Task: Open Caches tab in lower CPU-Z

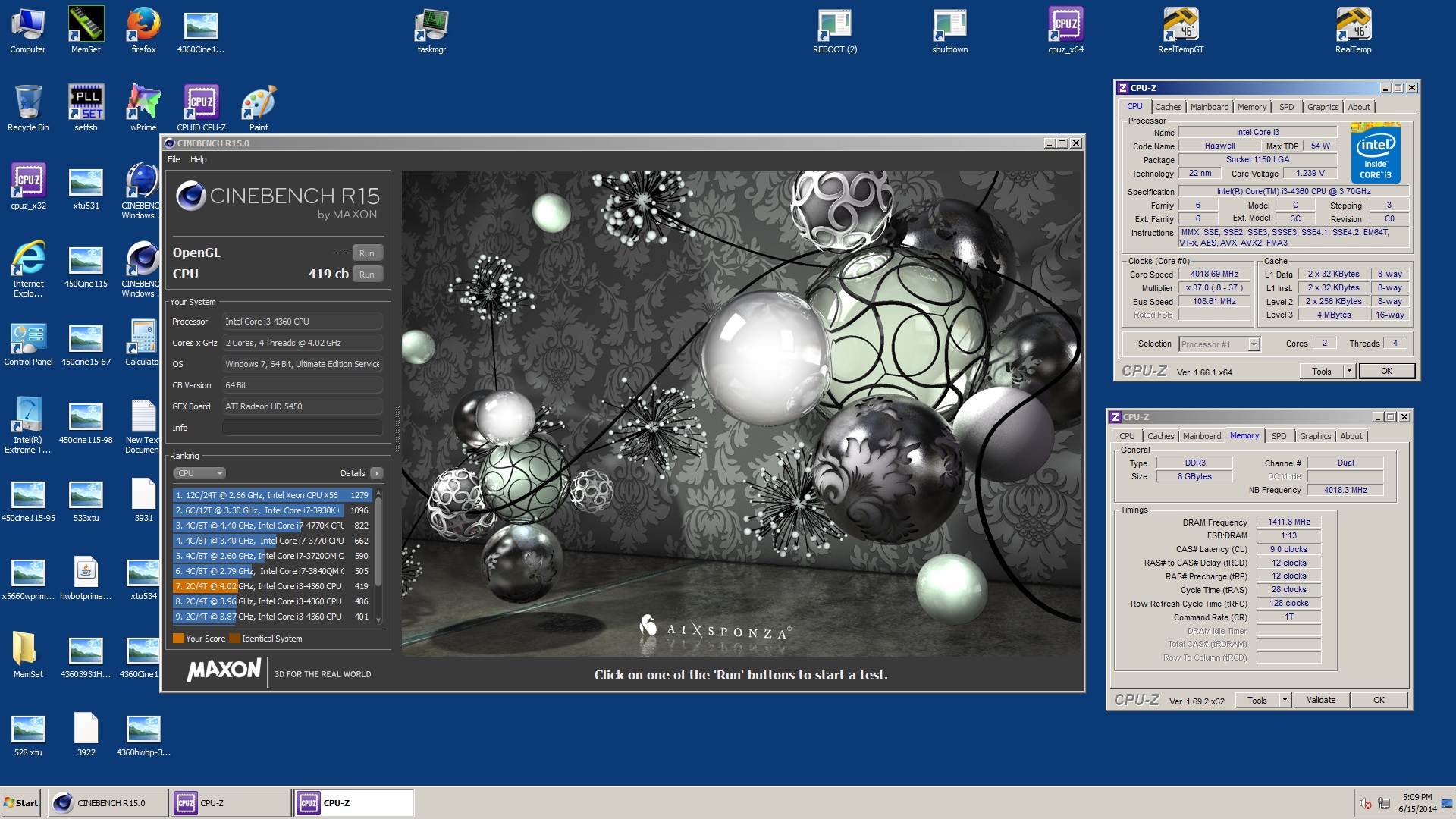Action: pyautogui.click(x=1160, y=436)
